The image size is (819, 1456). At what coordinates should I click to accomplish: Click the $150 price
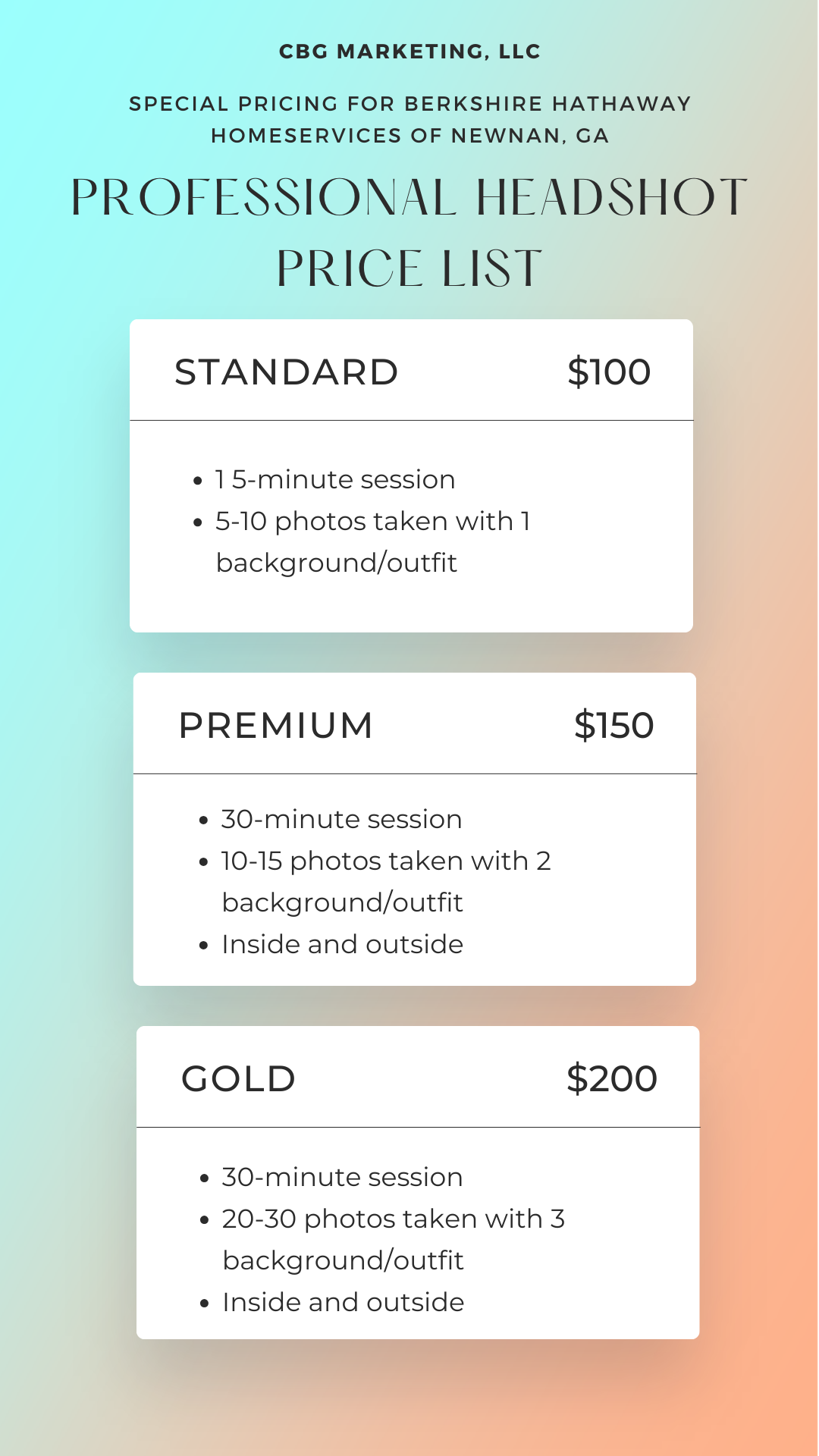[x=613, y=726]
